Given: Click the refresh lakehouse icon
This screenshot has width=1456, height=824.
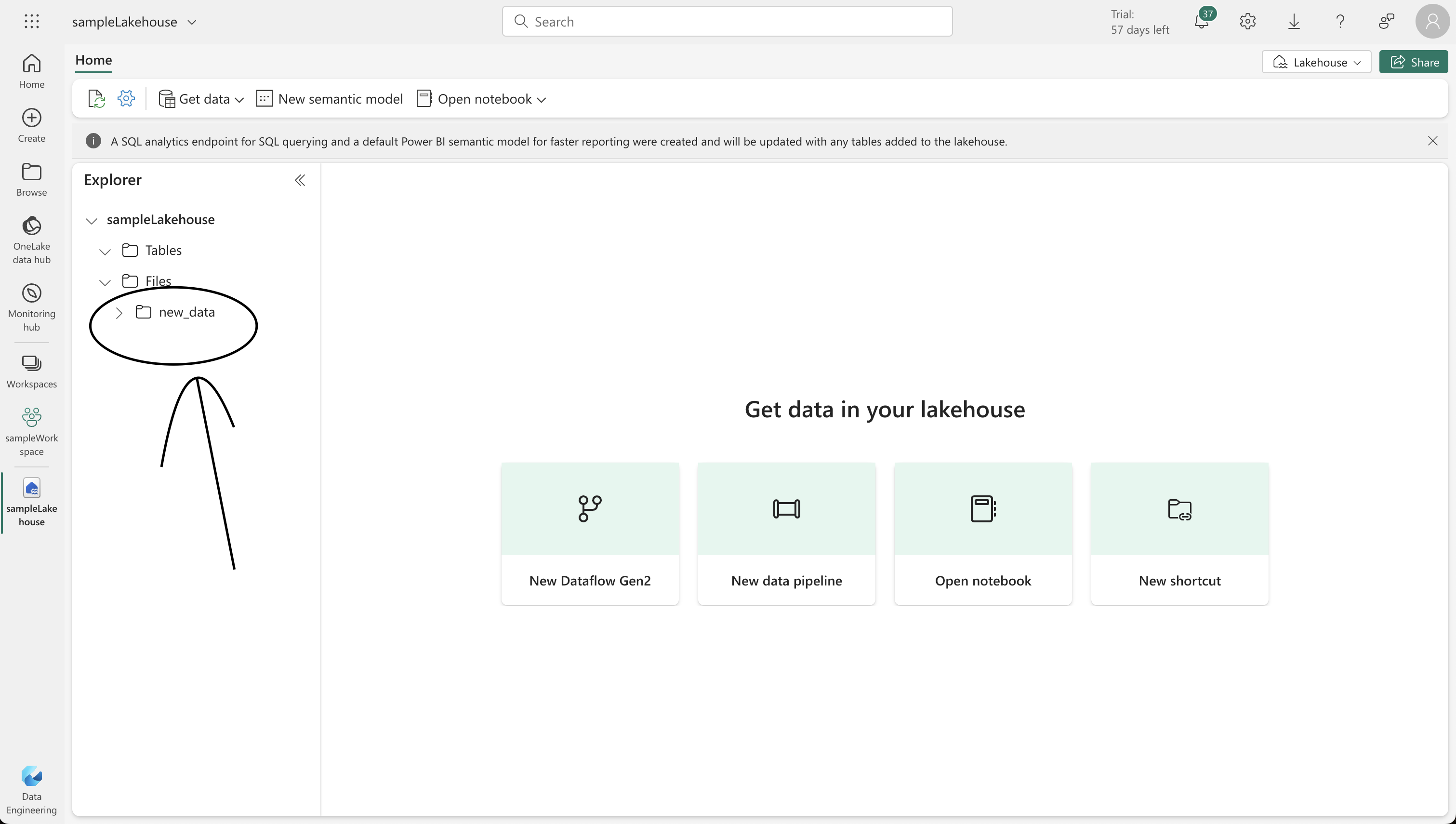Looking at the screenshot, I should point(97,99).
